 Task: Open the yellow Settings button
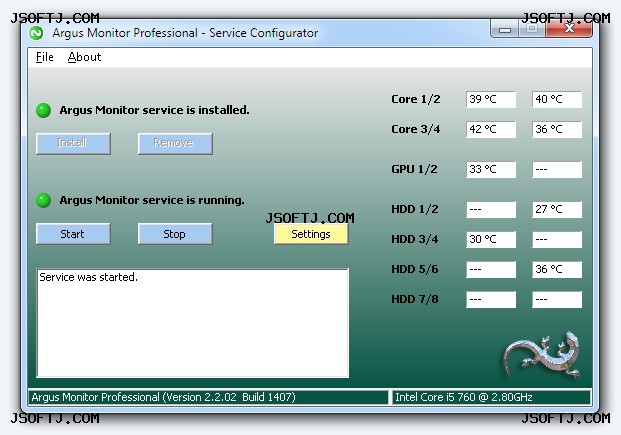pos(311,234)
